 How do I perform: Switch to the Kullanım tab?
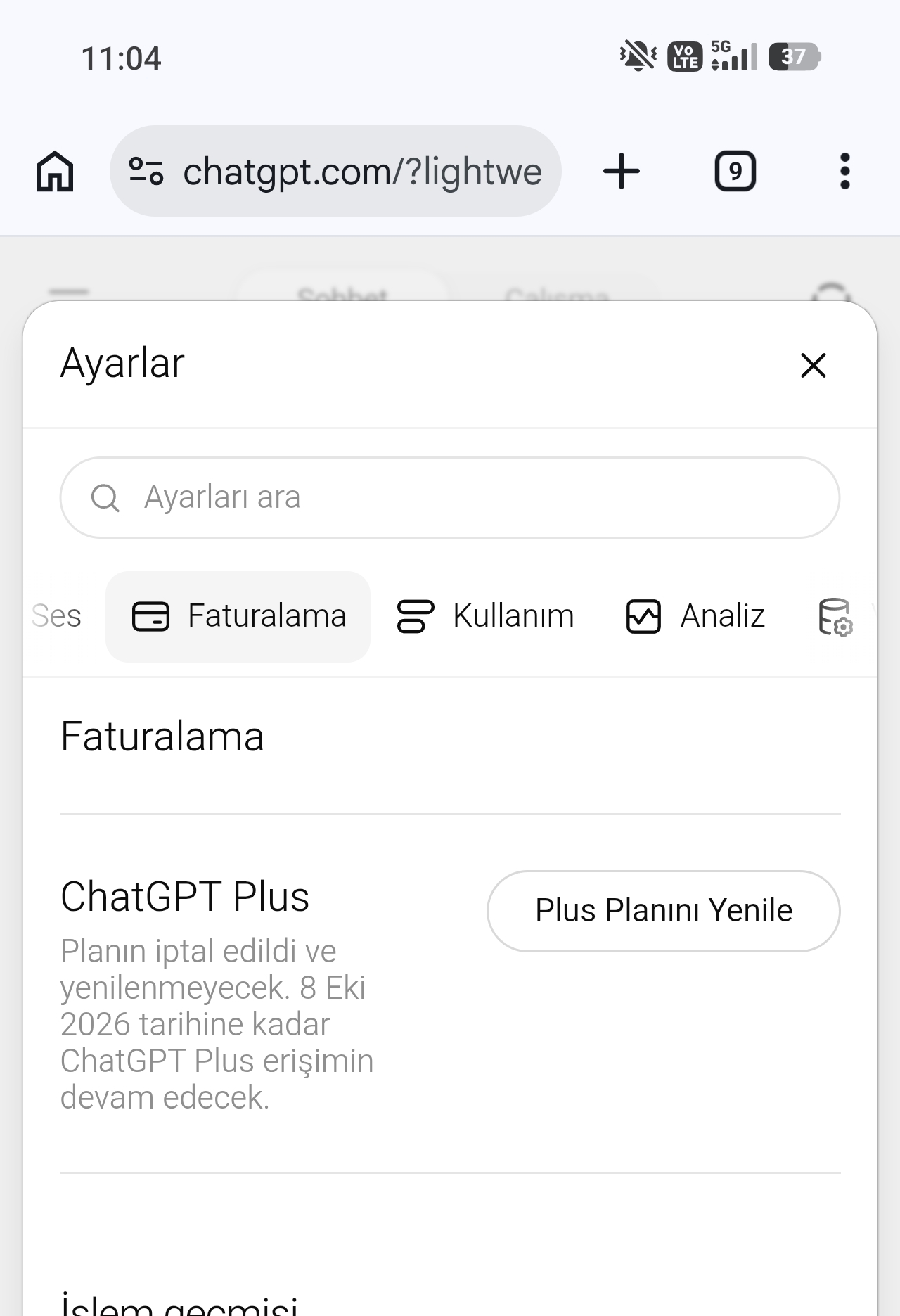485,616
